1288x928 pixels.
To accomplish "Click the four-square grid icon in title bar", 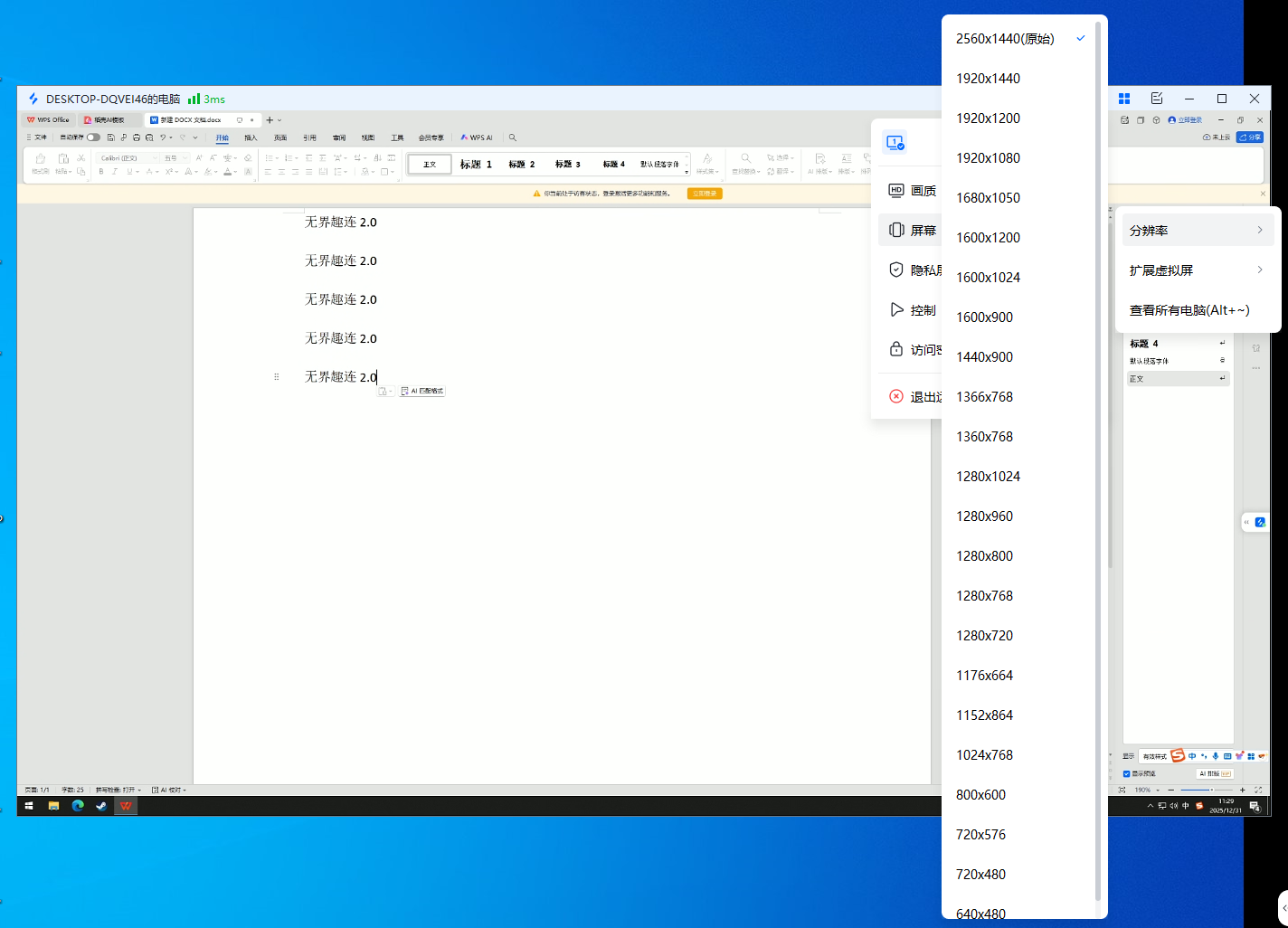I will [1124, 99].
